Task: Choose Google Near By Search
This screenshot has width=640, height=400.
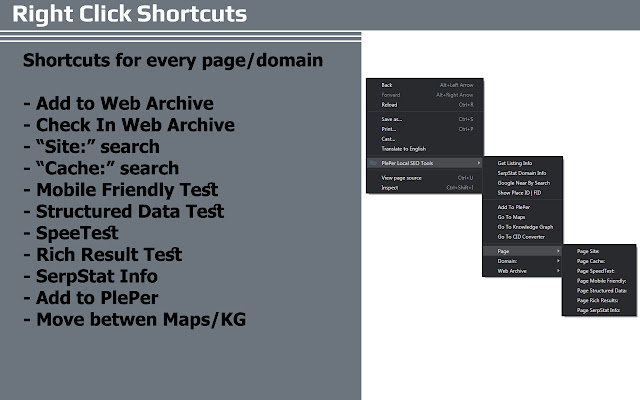Action: tap(522, 183)
